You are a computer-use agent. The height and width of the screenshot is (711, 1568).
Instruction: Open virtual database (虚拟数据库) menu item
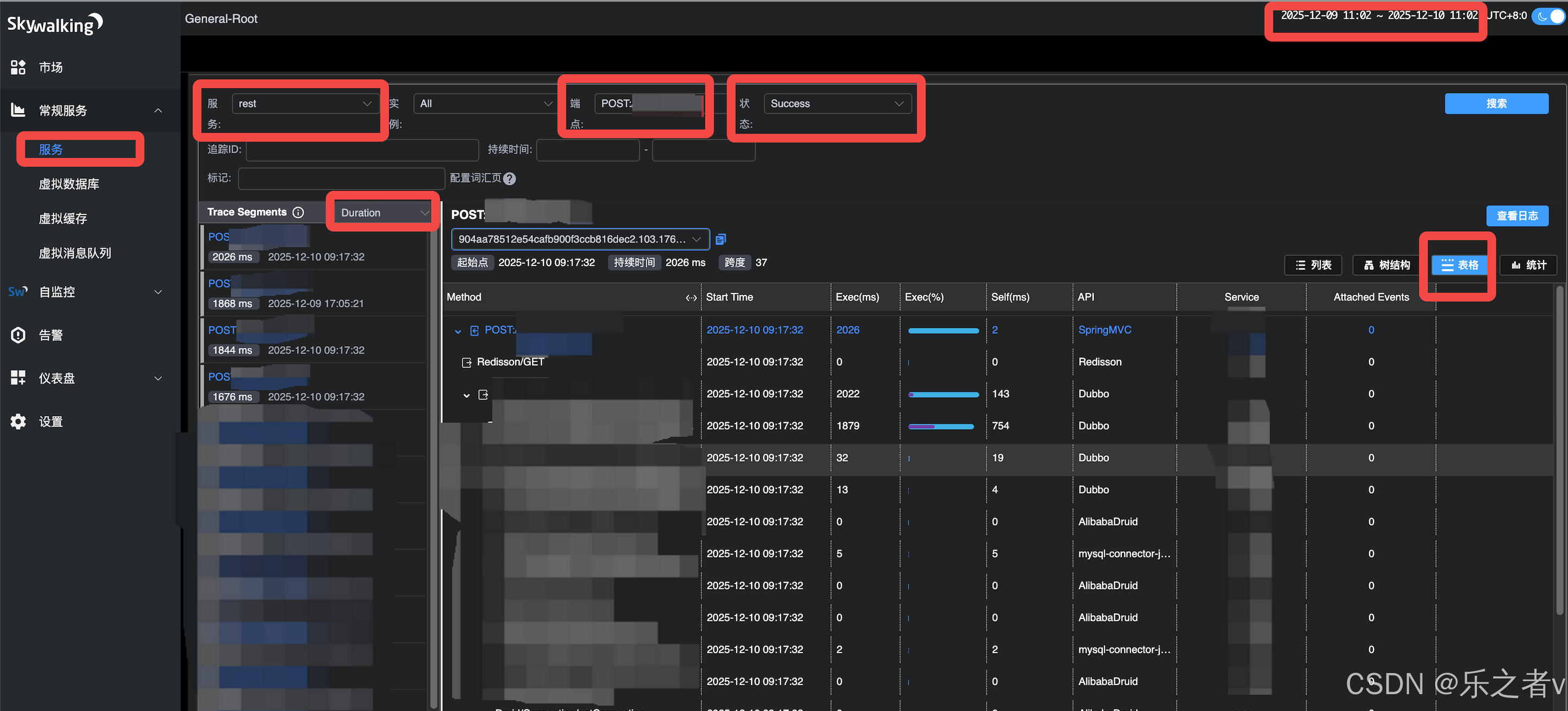[x=69, y=184]
